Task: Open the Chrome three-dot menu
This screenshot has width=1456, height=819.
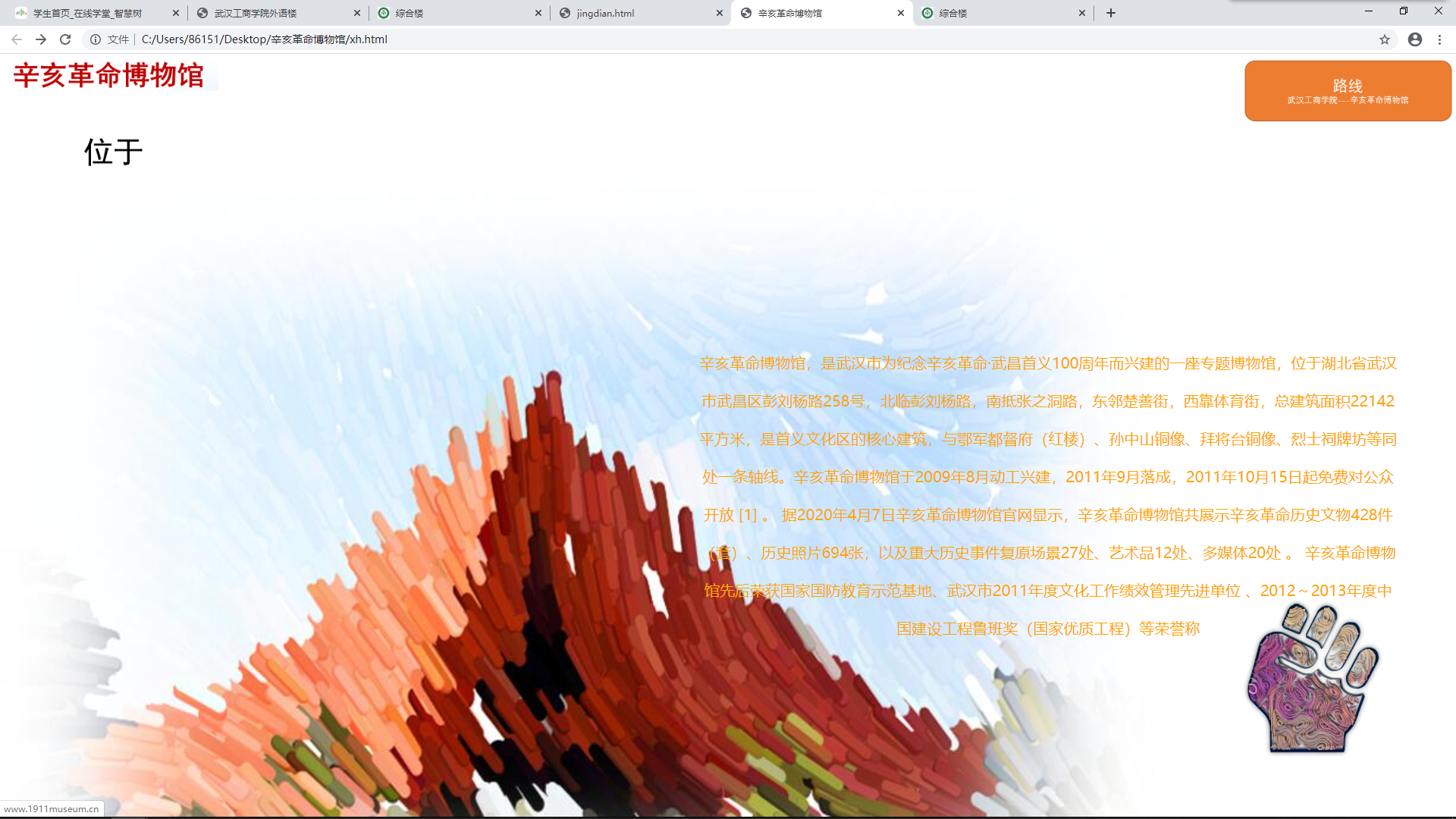Action: pyautogui.click(x=1439, y=39)
